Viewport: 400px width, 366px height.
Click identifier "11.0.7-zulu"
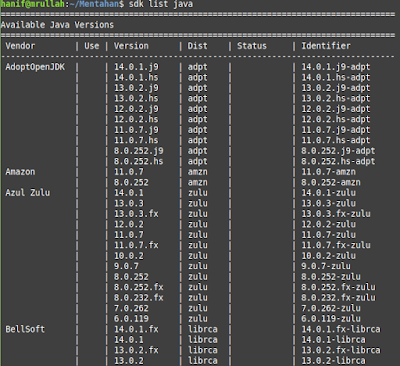tap(328, 235)
